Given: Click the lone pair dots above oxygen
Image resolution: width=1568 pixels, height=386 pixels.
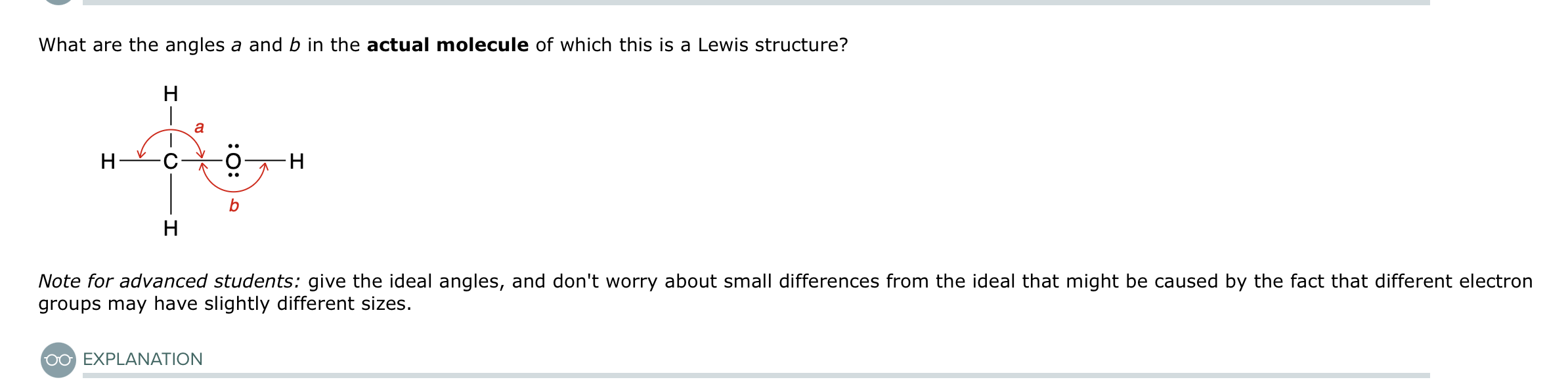Looking at the screenshot, I should [233, 146].
